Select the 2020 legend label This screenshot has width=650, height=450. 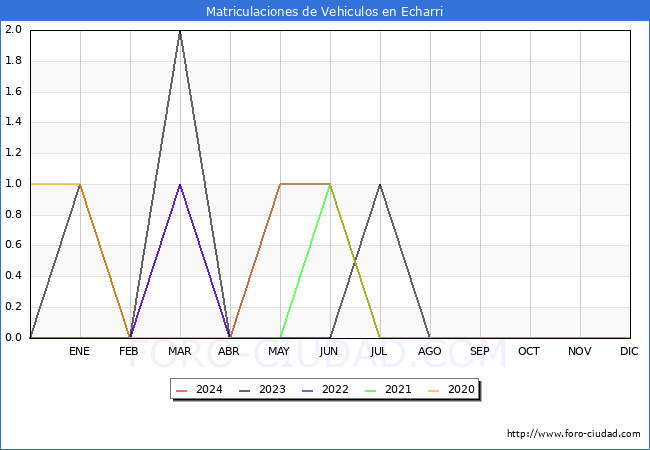(x=461, y=390)
